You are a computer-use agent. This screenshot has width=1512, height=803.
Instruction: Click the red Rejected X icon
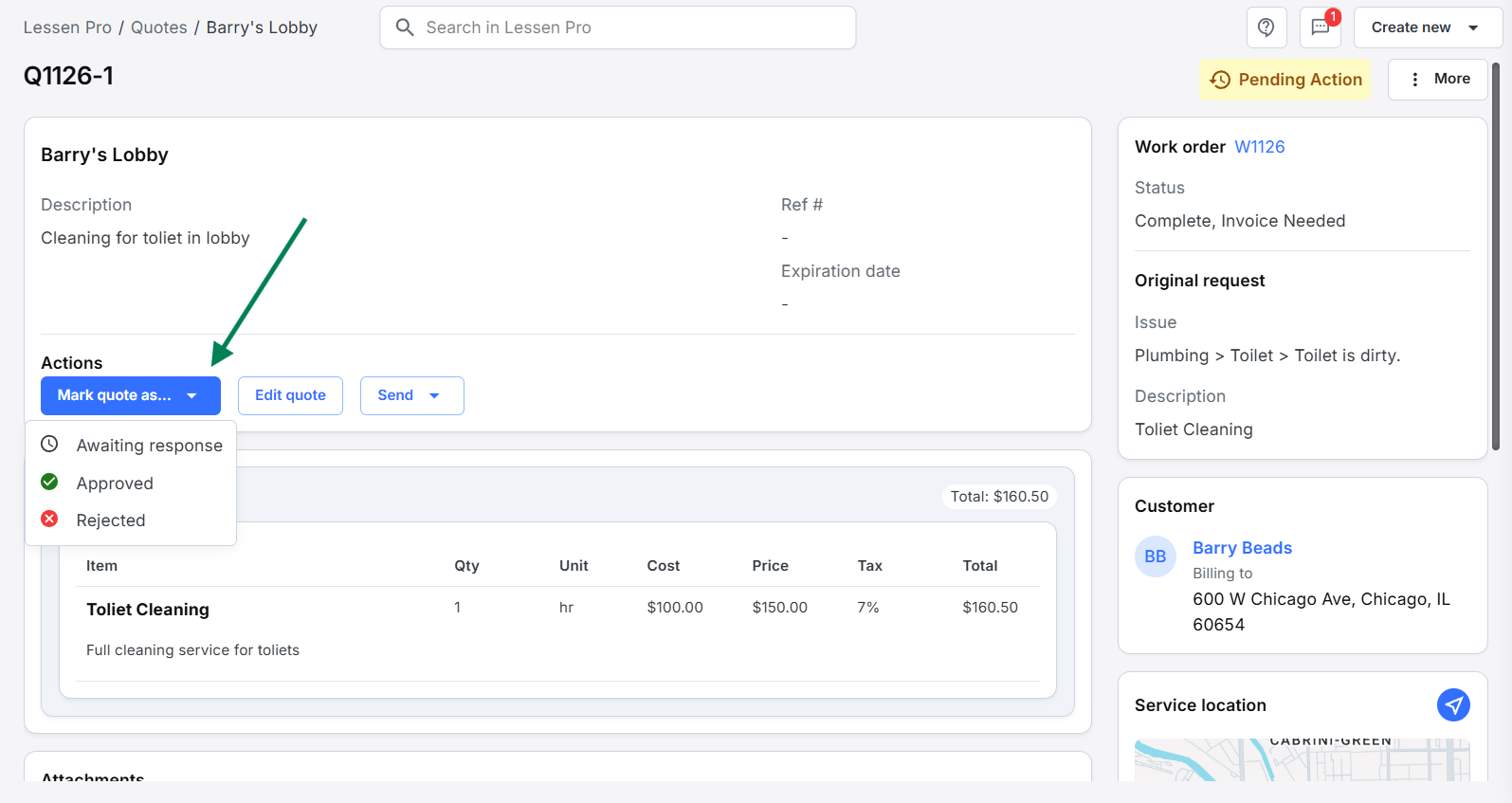(50, 520)
